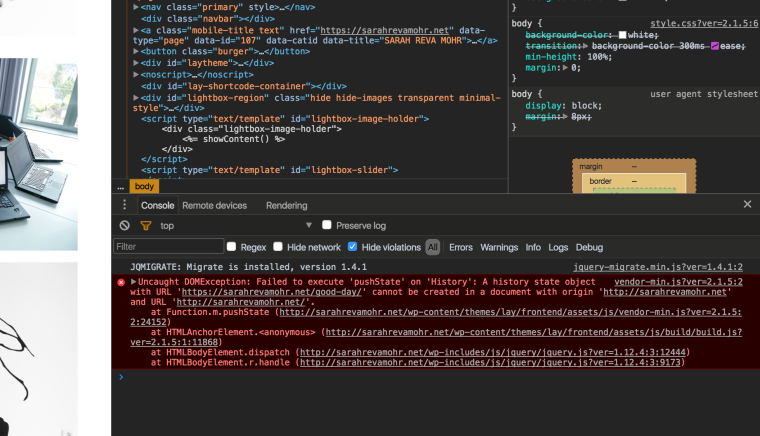Switch to the Rendering tab
Image resolution: width=760 pixels, height=436 pixels.
[x=286, y=205]
